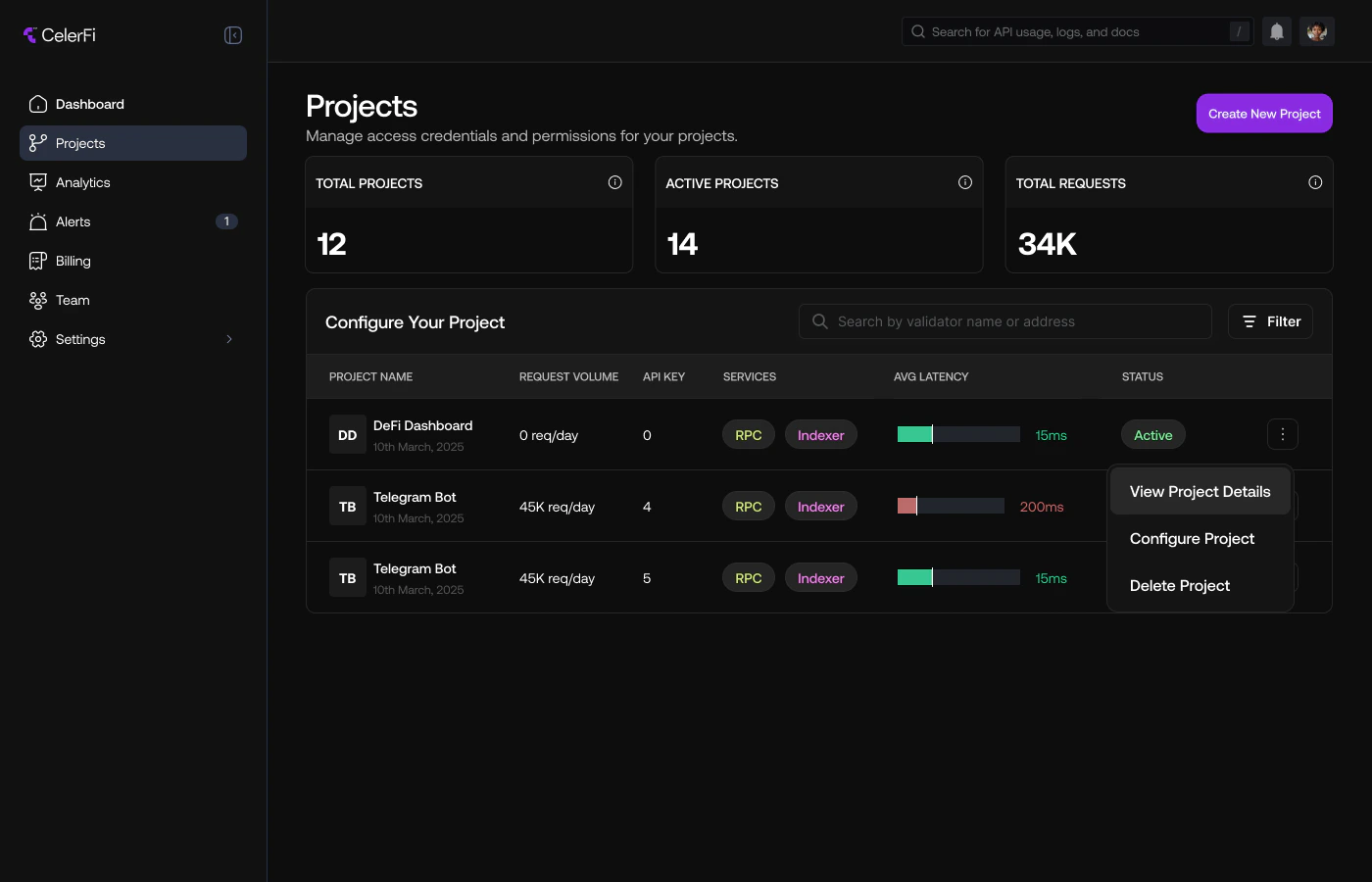Click the red latency bar for Telegram Bot
The height and width of the screenshot is (882, 1372).
point(907,506)
